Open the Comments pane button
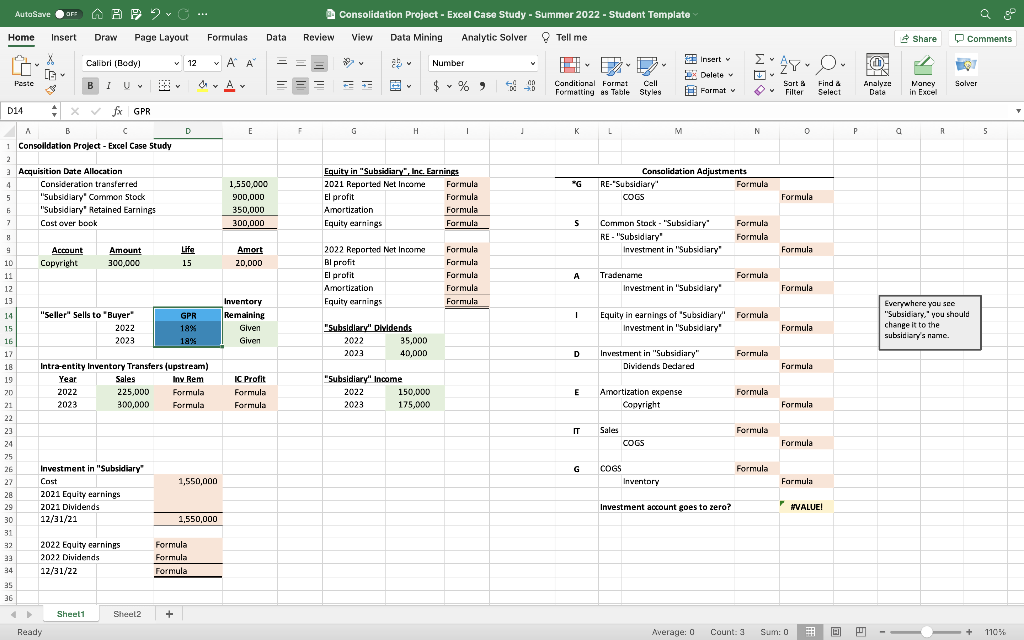The image size is (1024, 640). [984, 38]
